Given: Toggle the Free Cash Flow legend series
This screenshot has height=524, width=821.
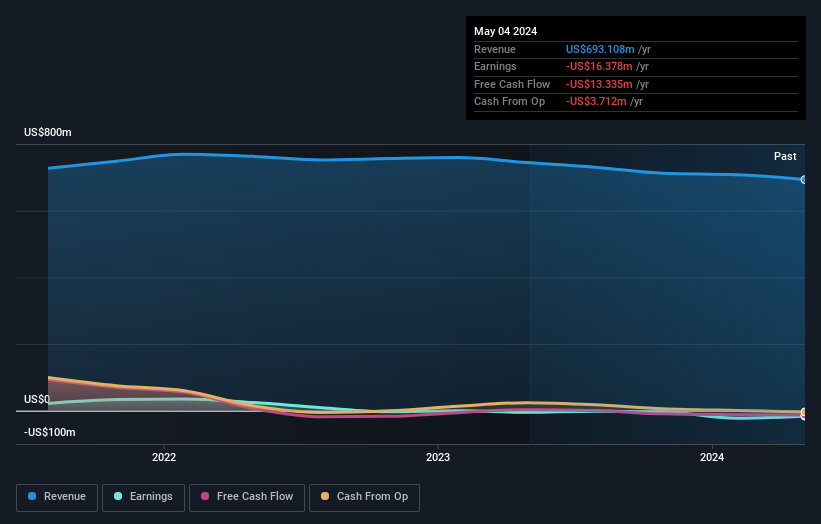Looking at the screenshot, I should pos(247,497).
